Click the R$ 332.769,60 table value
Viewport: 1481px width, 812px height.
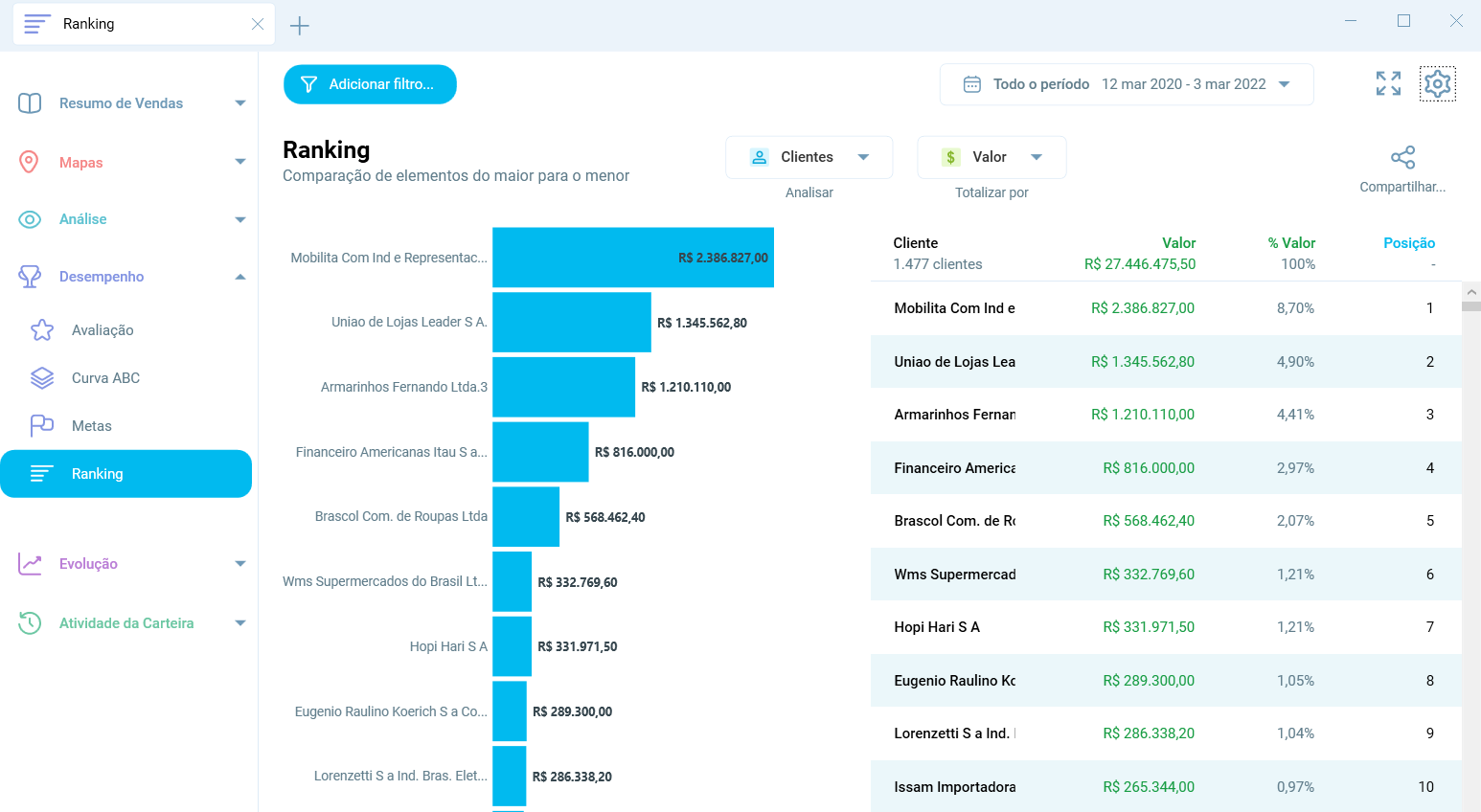[1149, 575]
